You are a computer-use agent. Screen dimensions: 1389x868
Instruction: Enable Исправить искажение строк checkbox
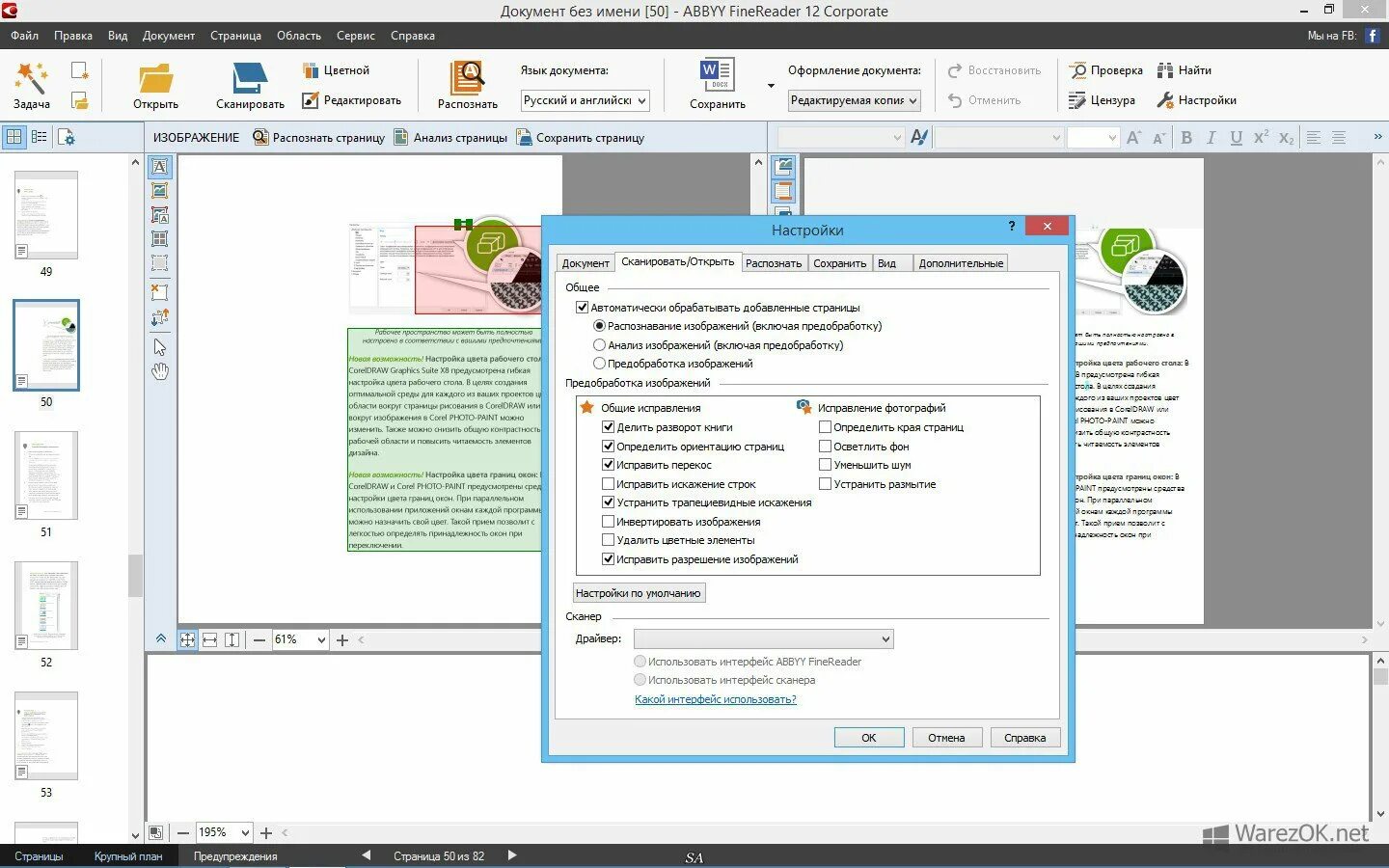click(608, 484)
